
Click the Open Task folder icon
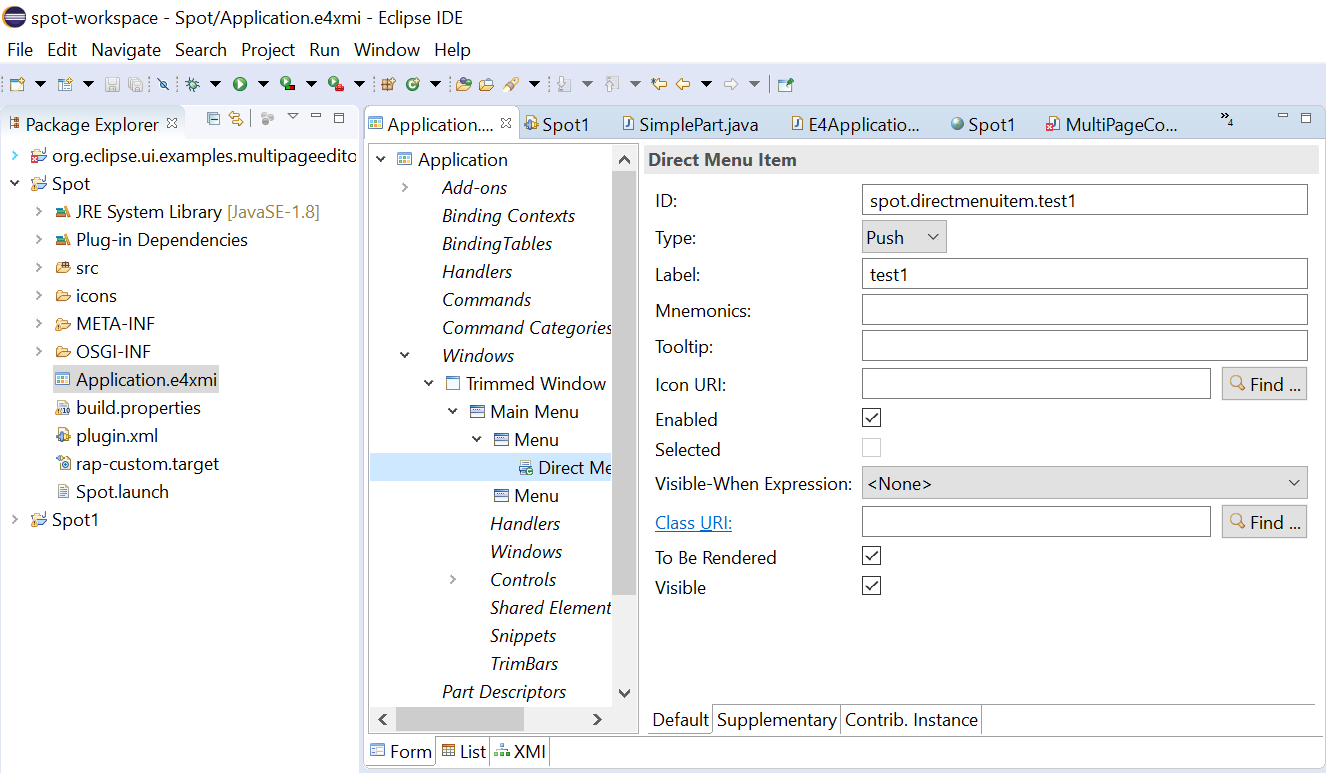click(486, 84)
